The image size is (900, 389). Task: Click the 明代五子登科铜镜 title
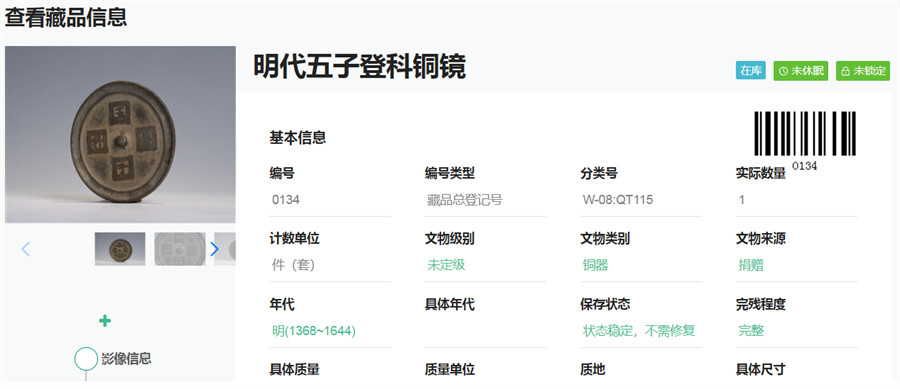[x=359, y=67]
